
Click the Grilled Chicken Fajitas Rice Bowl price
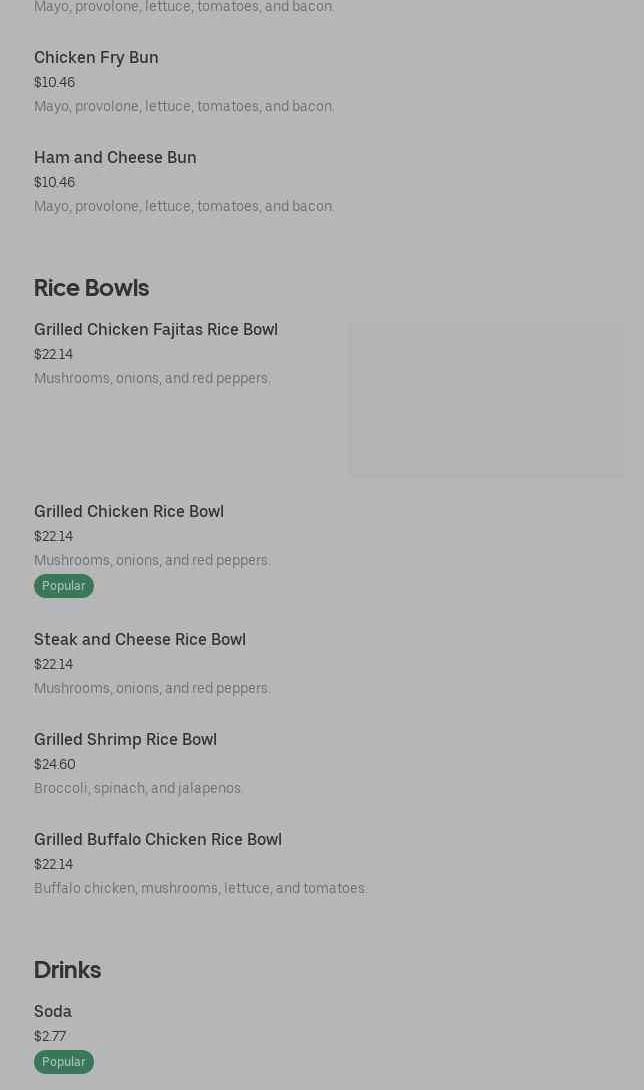53,355
